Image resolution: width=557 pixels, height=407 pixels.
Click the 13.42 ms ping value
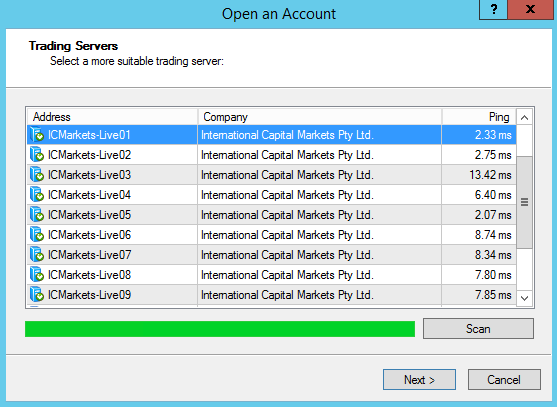click(x=490, y=175)
